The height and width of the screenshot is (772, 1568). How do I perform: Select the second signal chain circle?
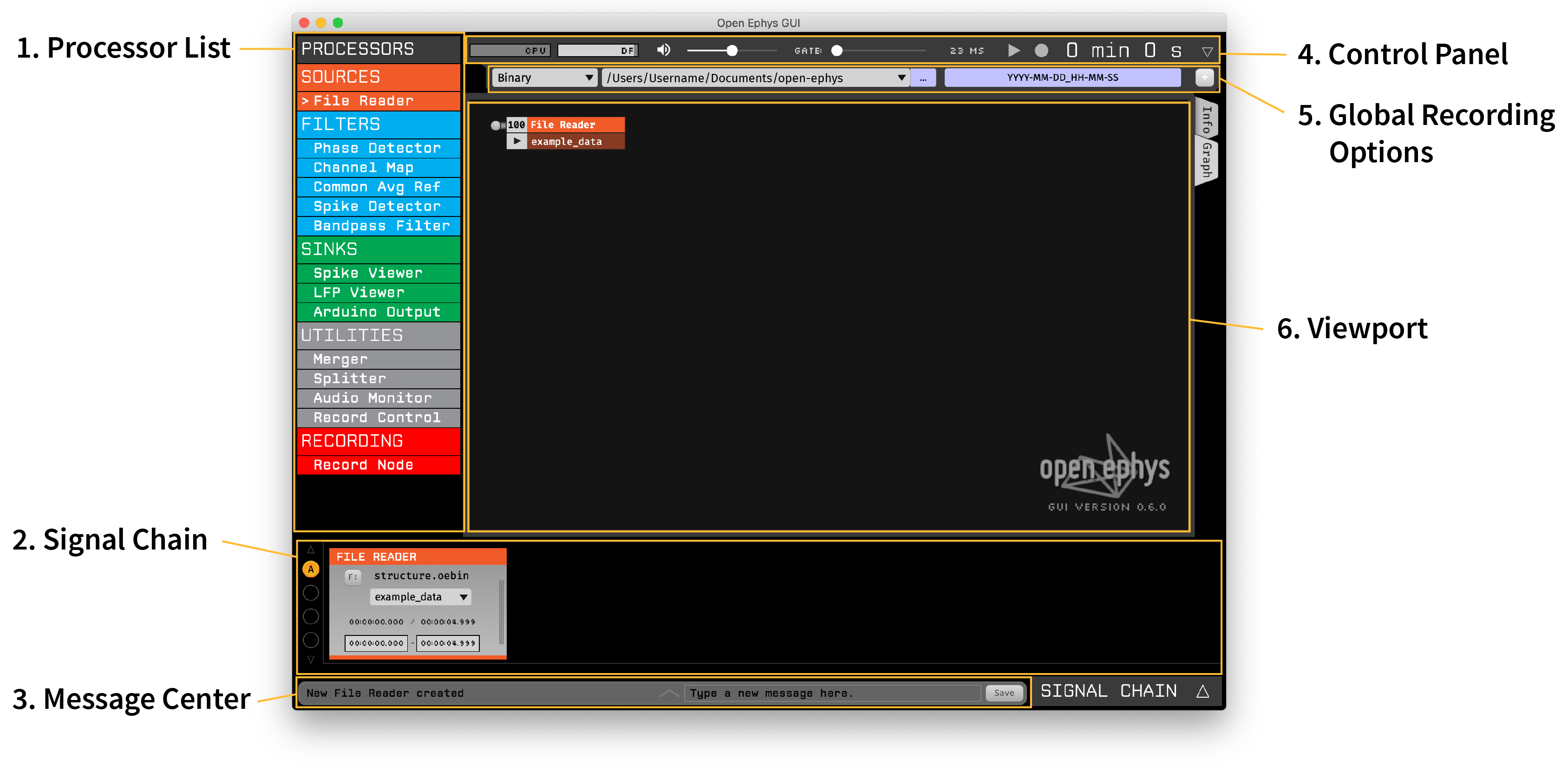tap(310, 593)
